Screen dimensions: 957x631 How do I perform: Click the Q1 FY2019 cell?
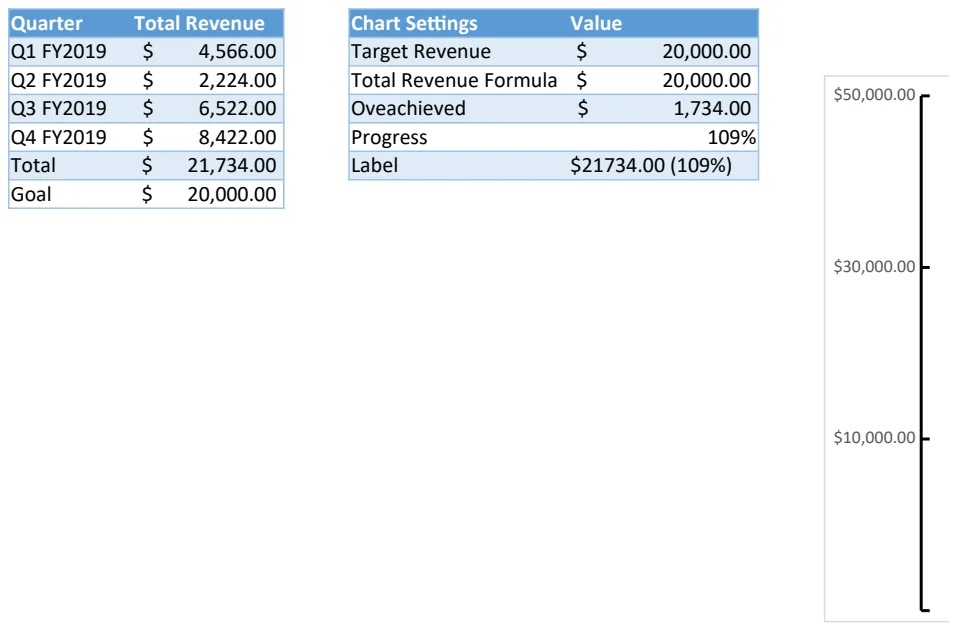tap(70, 51)
